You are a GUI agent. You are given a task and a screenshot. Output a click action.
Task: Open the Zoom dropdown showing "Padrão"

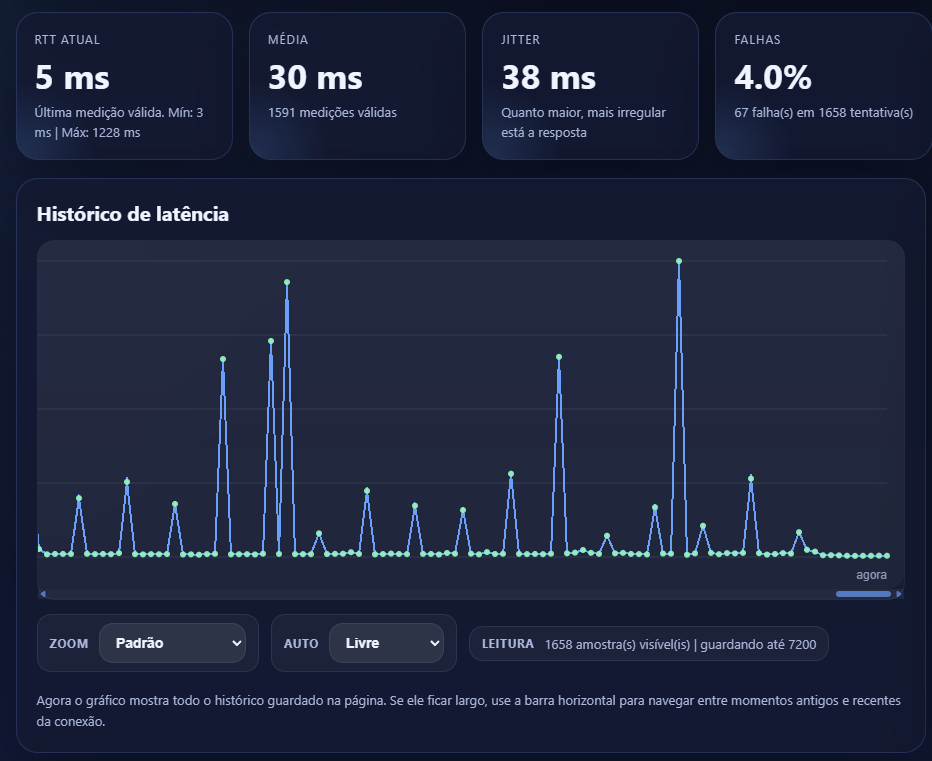172,643
